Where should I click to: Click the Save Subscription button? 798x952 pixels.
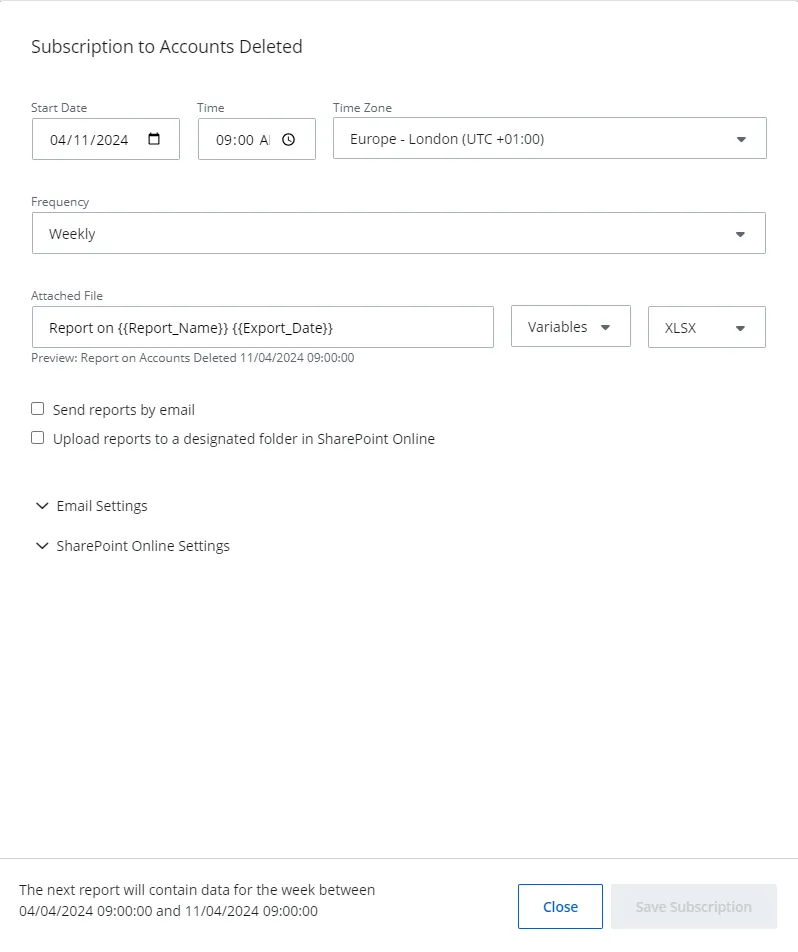coord(694,906)
